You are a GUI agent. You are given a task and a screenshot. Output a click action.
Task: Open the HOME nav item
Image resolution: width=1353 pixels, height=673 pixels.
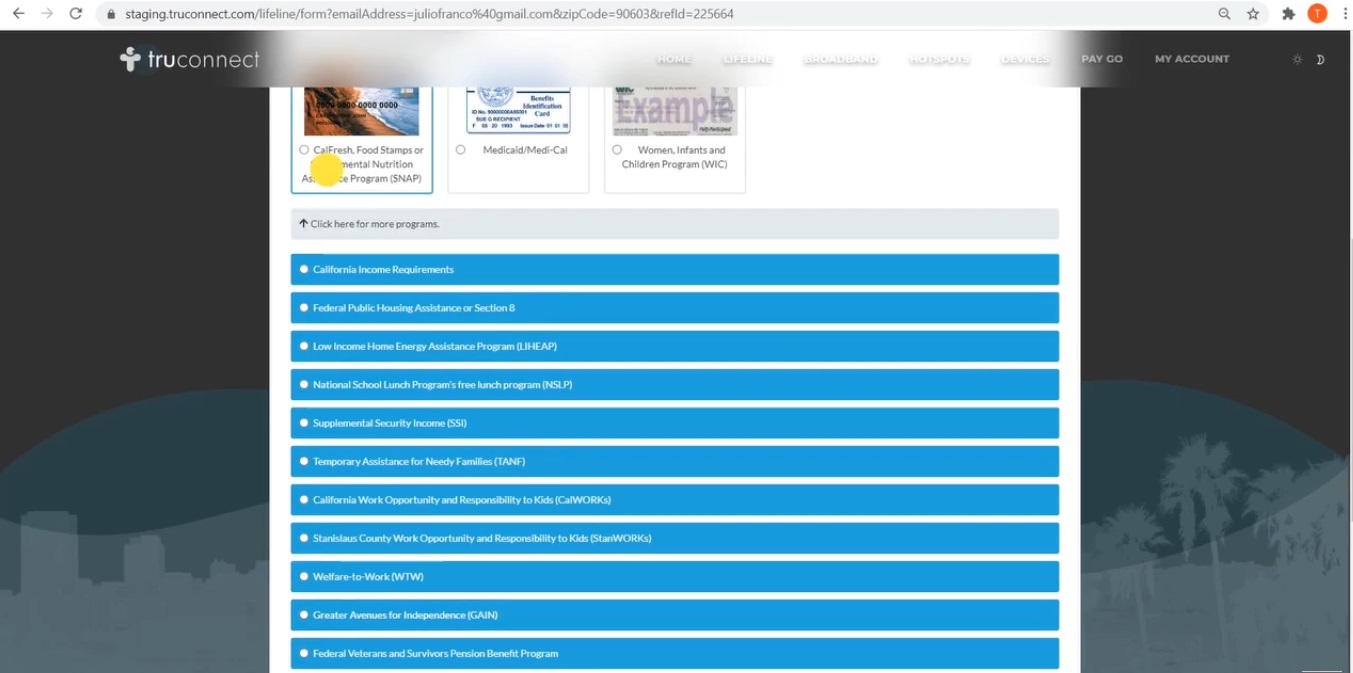[674, 59]
